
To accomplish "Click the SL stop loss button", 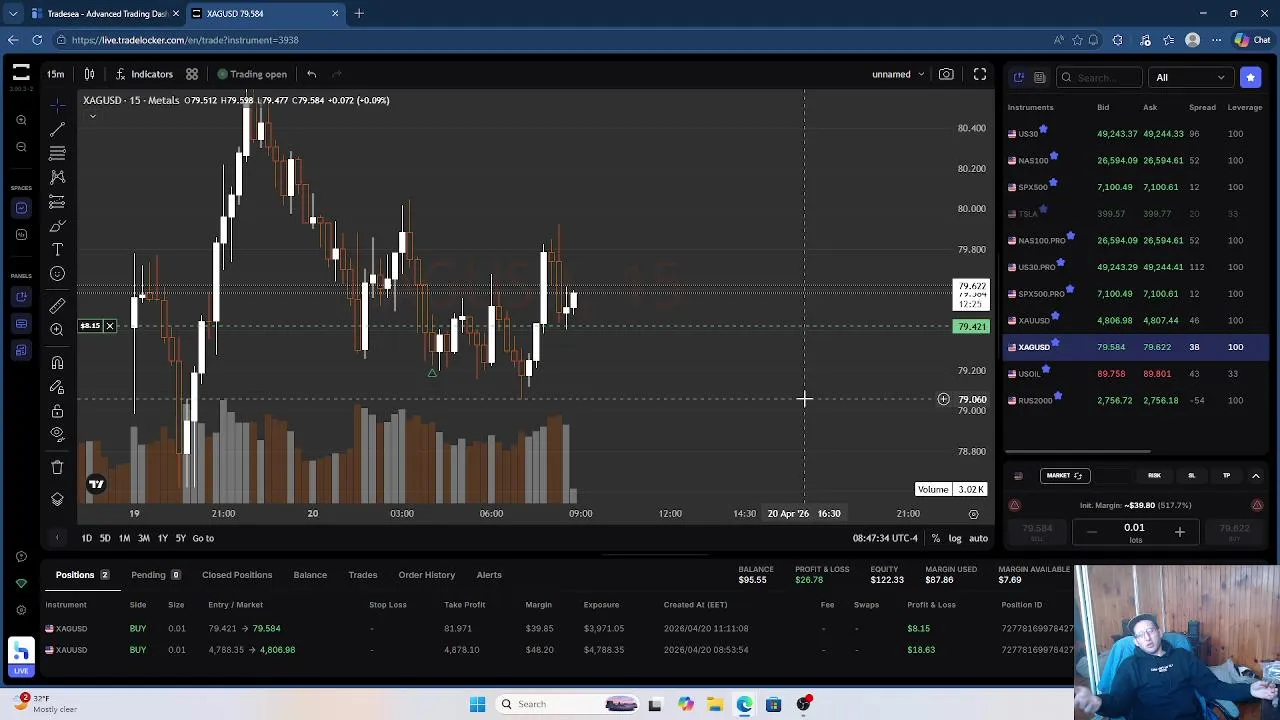I will [x=1191, y=476].
